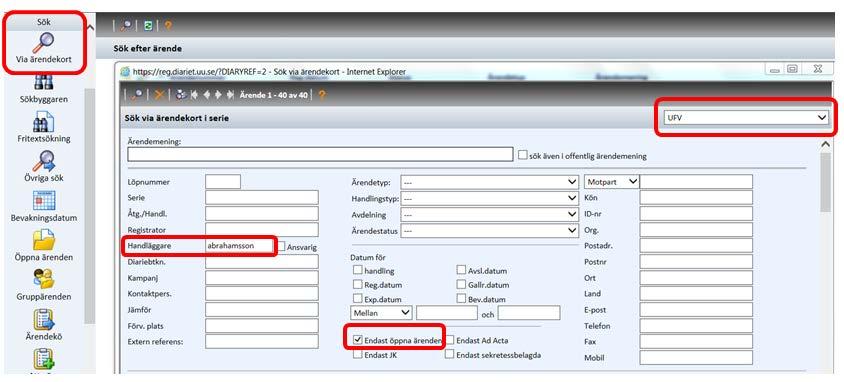This screenshot has width=844, height=382.
Task: Open the Motpart dropdown
Action: tap(611, 182)
